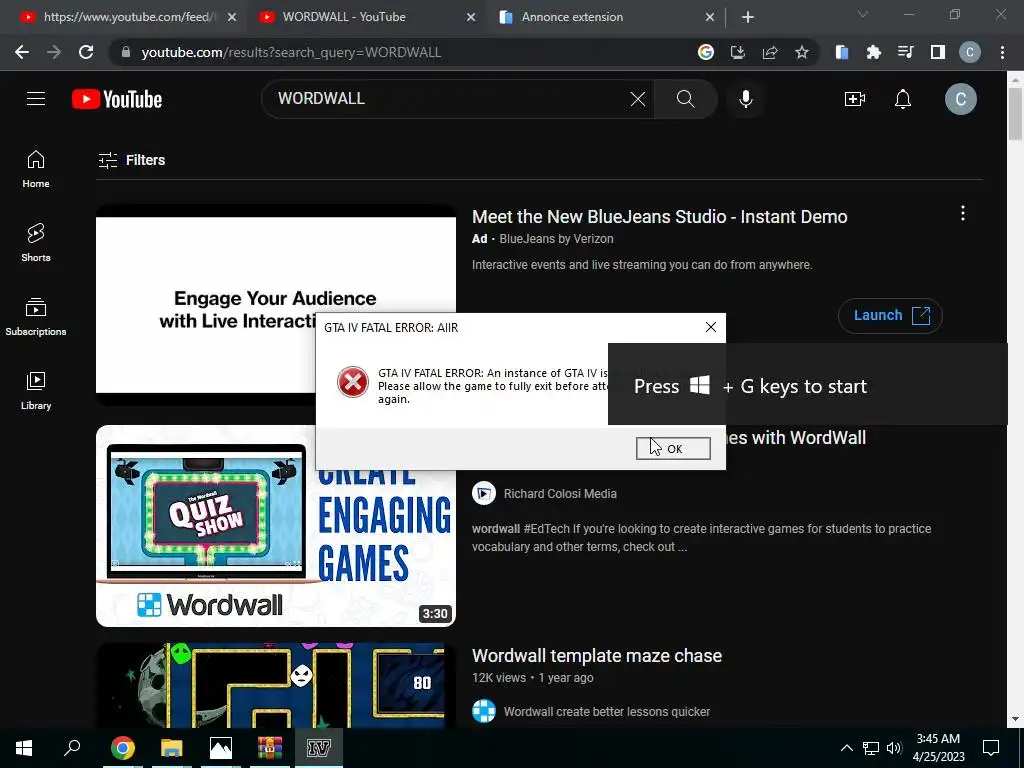Image resolution: width=1024 pixels, height=768 pixels.
Task: Go forward in the browser
Action: pyautogui.click(x=54, y=52)
